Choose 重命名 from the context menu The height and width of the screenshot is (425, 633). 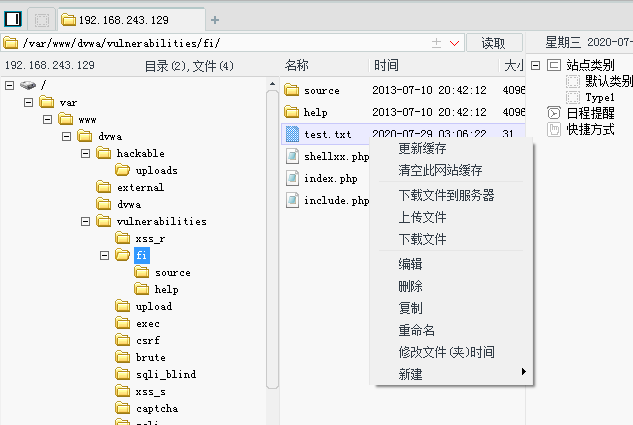pos(416,331)
